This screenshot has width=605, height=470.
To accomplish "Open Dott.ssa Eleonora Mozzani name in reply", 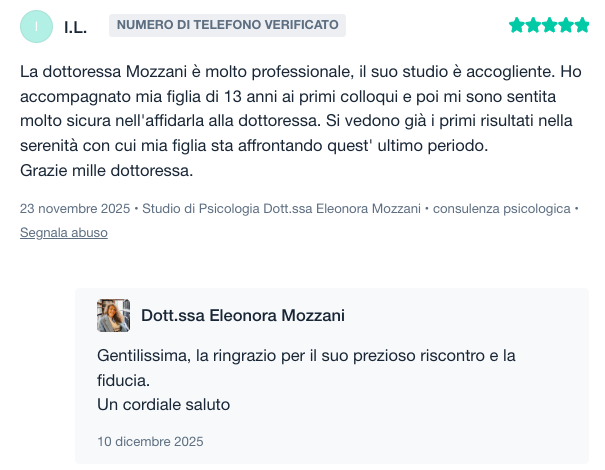I will coord(243,316).
